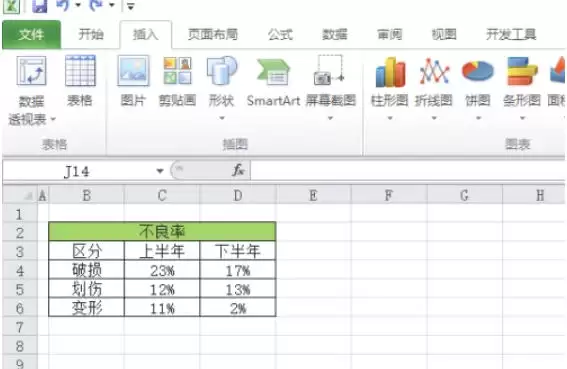Open the Clip Art (剪贴画) tool

(178, 71)
